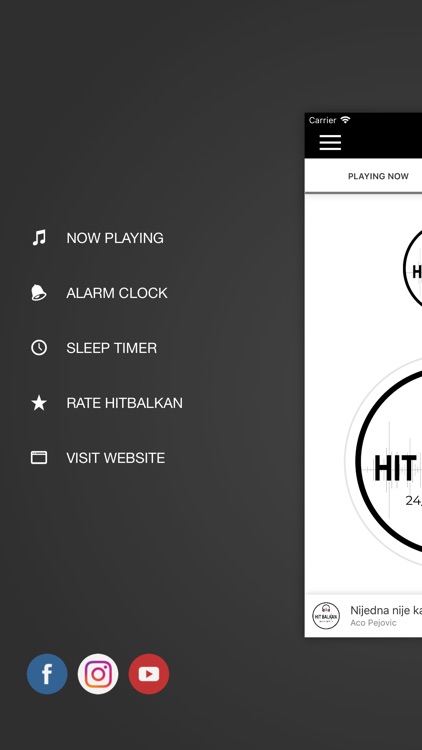
Task: Choose SLEEP TIMER from the side menu
Action: click(x=111, y=348)
